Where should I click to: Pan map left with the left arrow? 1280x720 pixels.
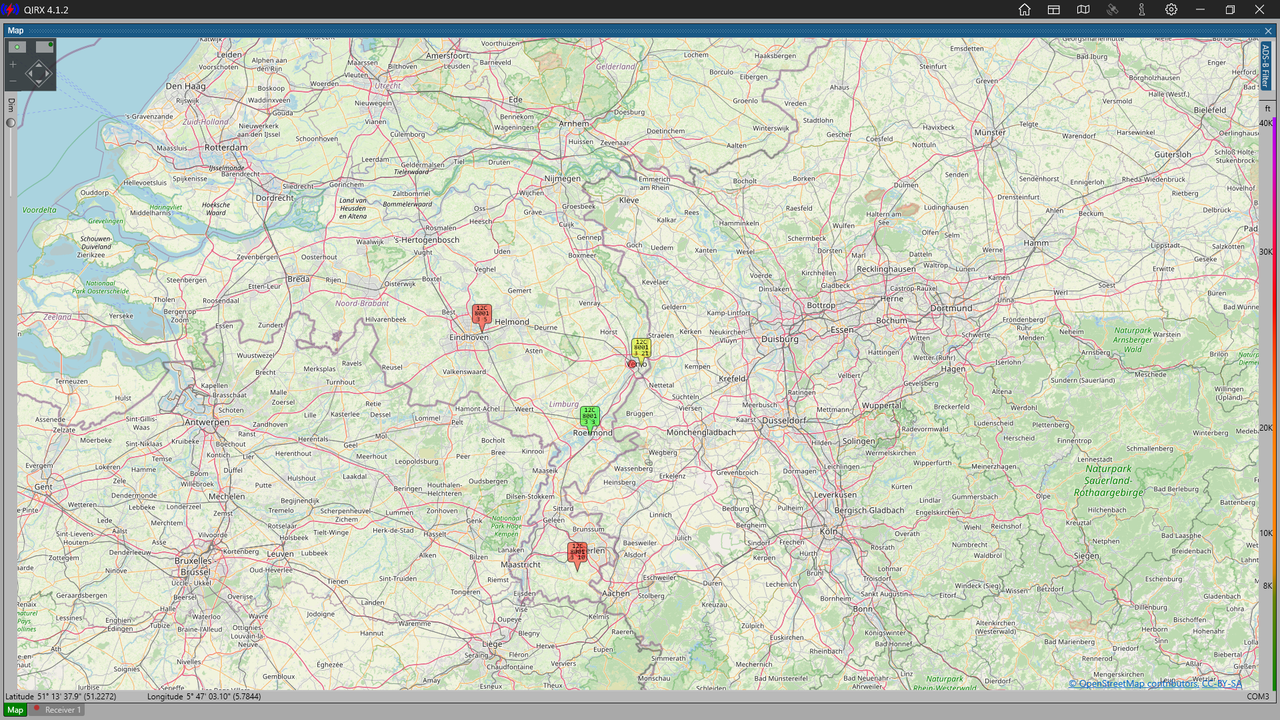pyautogui.click(x=28, y=73)
